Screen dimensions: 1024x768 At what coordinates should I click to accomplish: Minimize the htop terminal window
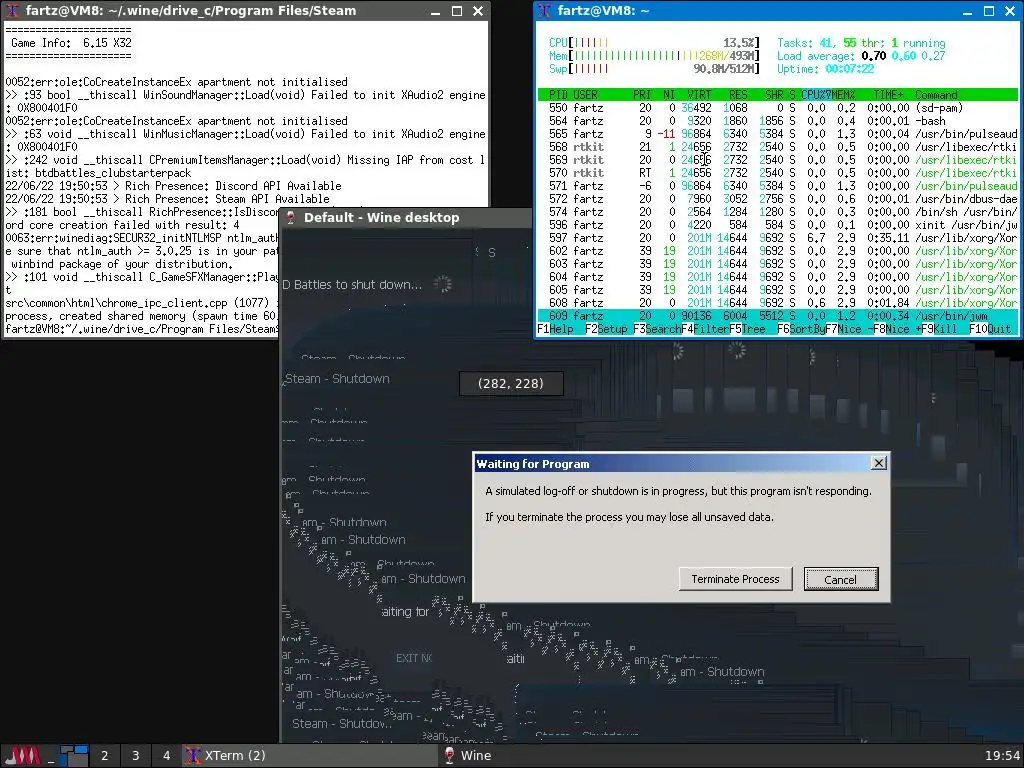coord(968,11)
